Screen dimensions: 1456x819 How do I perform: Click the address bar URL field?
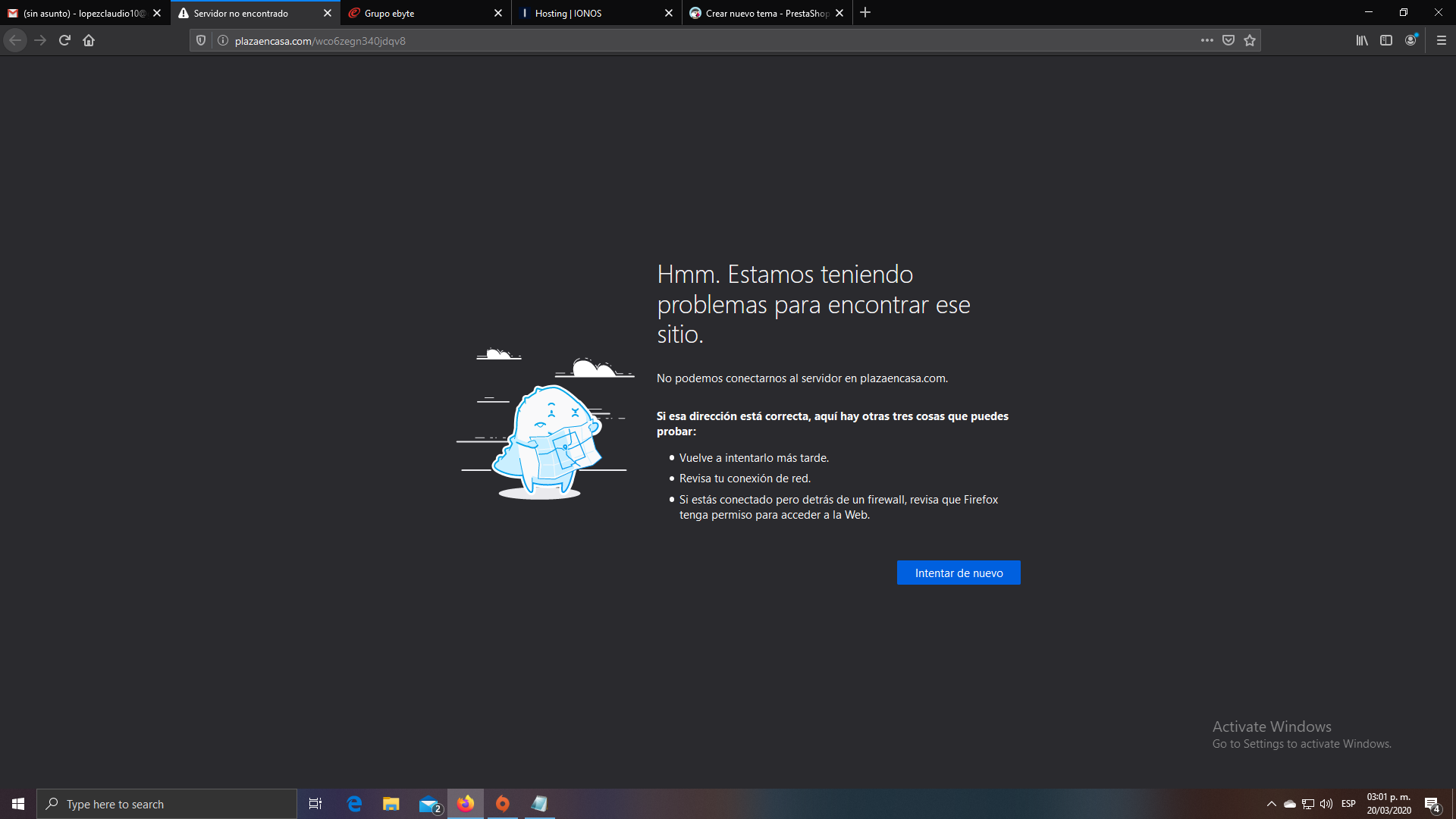(x=682, y=40)
